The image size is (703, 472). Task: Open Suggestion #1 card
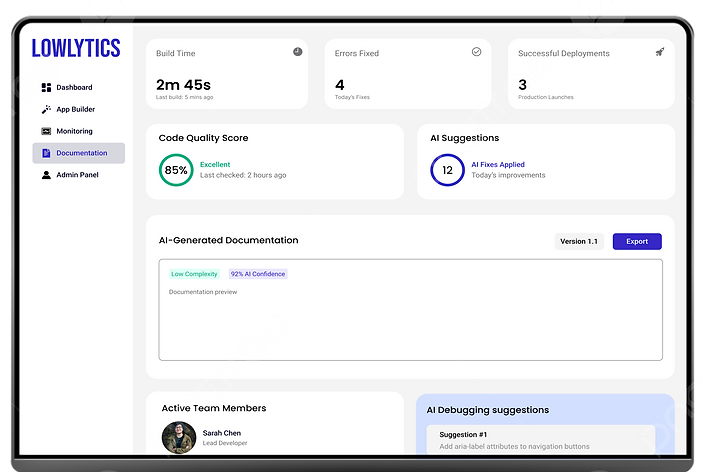[541, 440]
